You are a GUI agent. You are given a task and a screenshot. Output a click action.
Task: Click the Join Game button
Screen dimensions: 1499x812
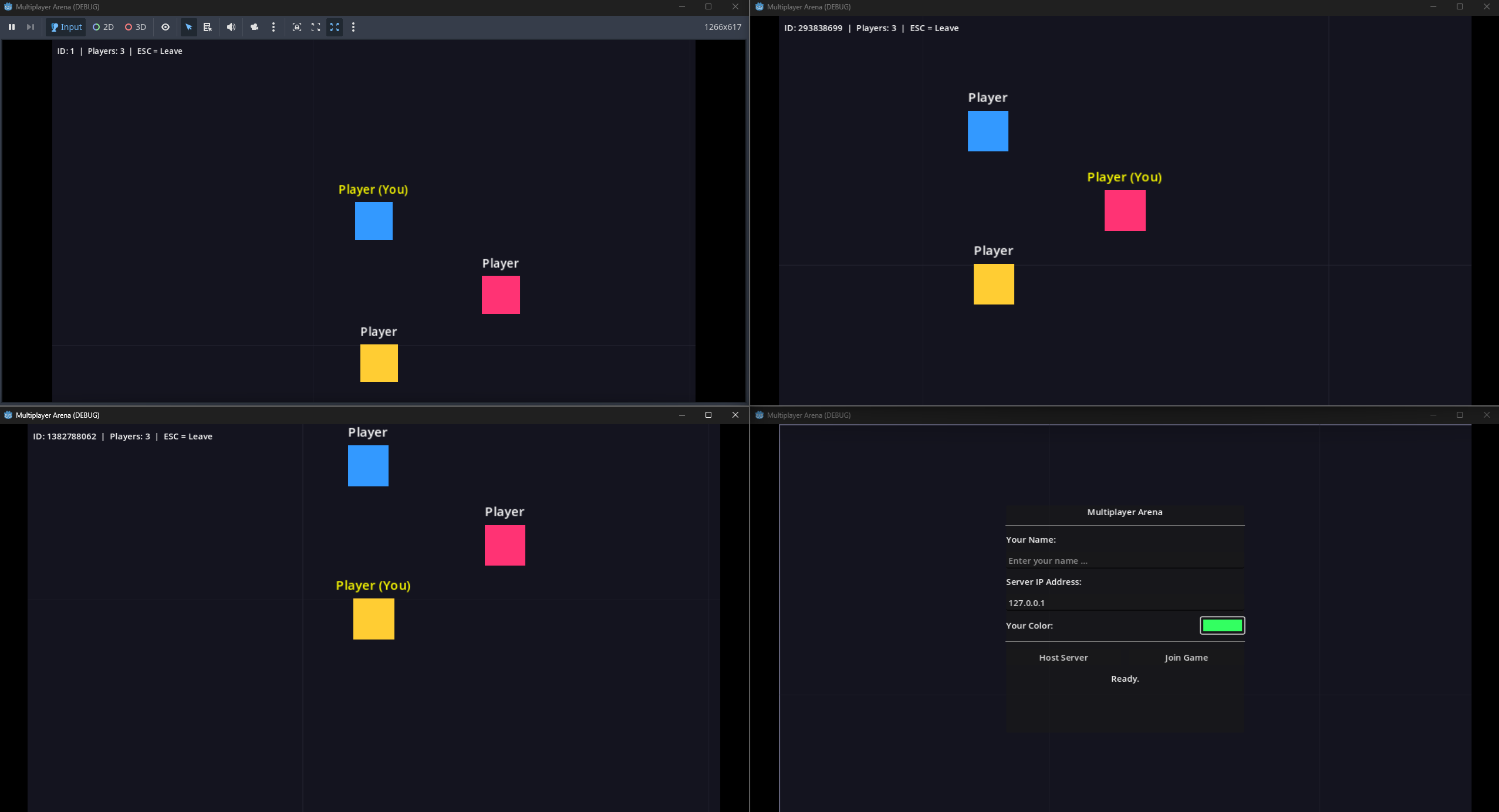coord(1186,658)
